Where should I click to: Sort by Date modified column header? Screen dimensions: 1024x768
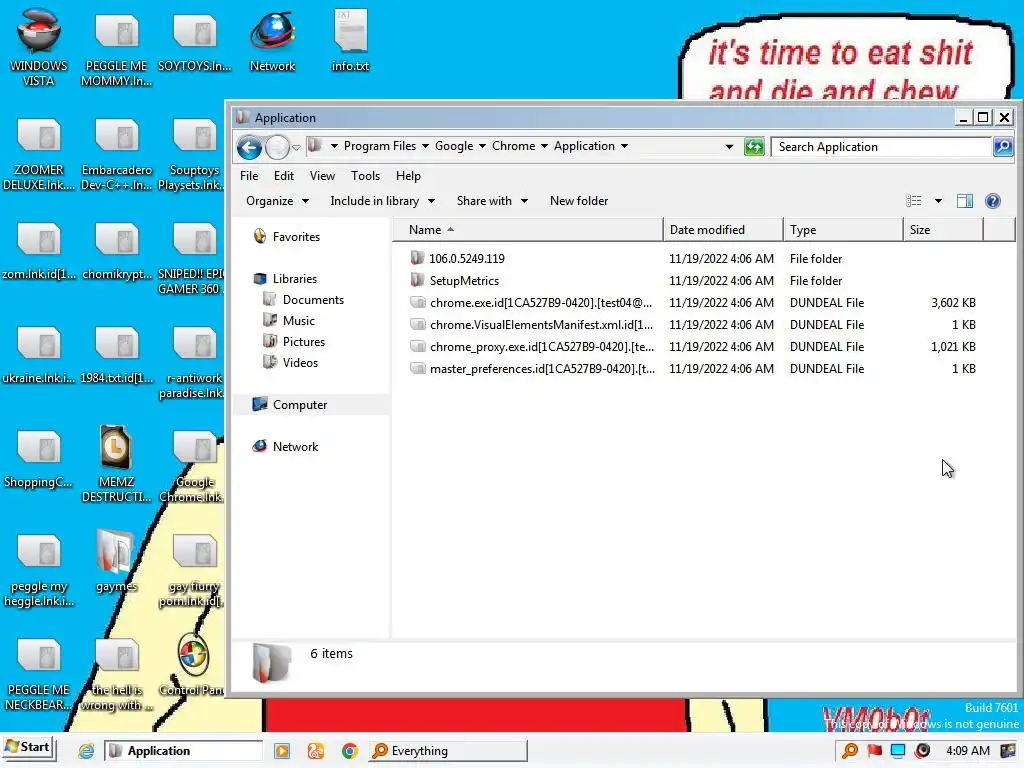pos(723,230)
